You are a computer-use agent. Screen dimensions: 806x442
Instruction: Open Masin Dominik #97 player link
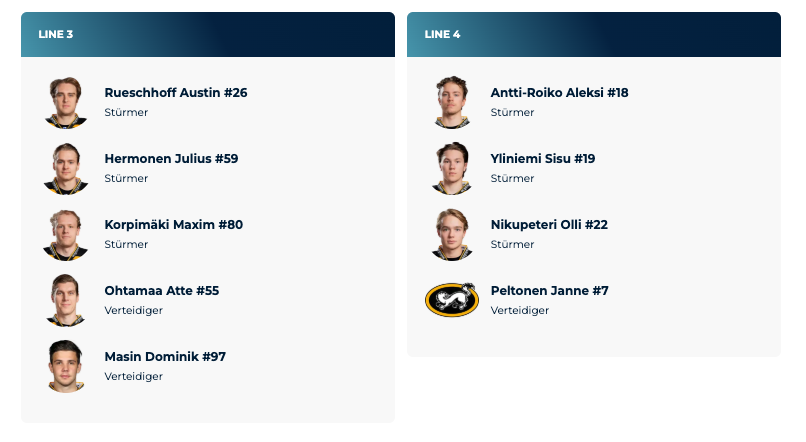[x=165, y=357]
